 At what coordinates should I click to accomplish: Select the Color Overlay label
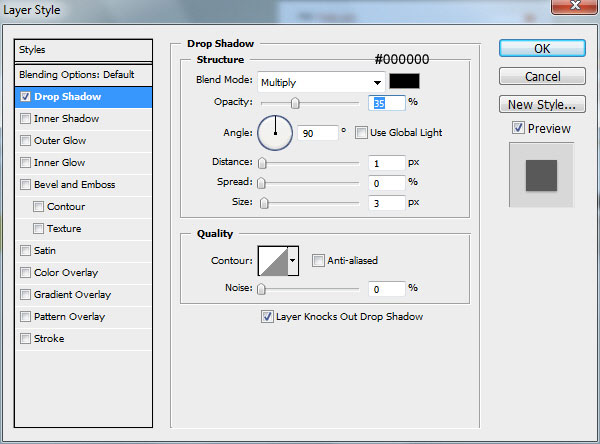point(66,273)
